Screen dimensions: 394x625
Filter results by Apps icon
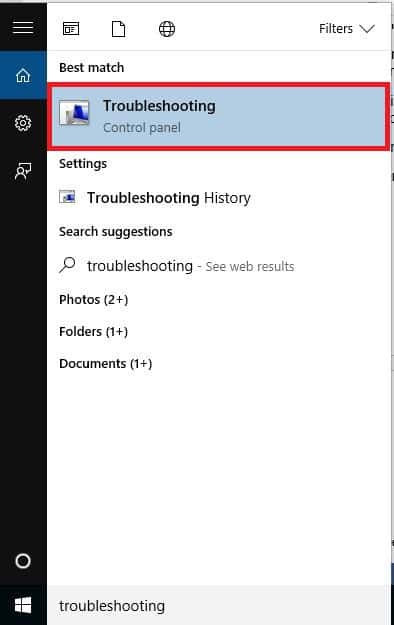coord(71,29)
